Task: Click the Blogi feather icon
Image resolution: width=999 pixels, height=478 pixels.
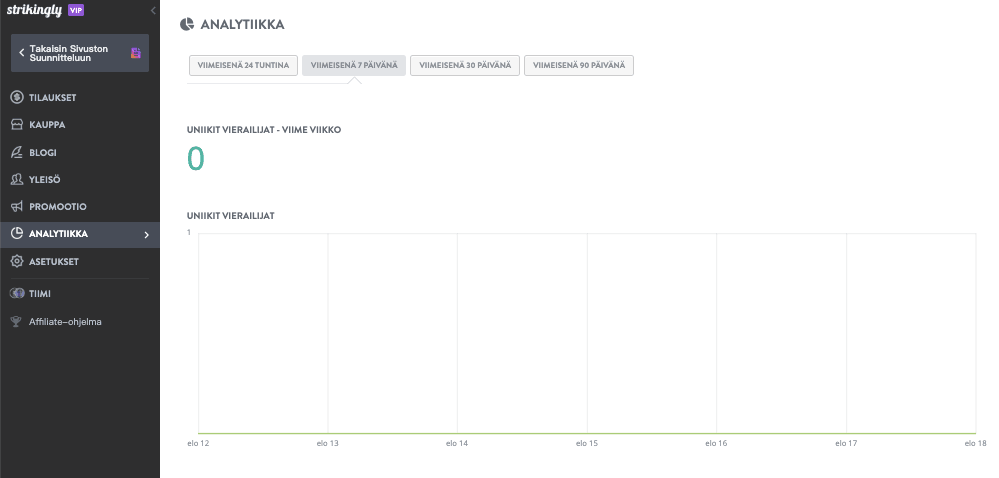Action: point(17,152)
